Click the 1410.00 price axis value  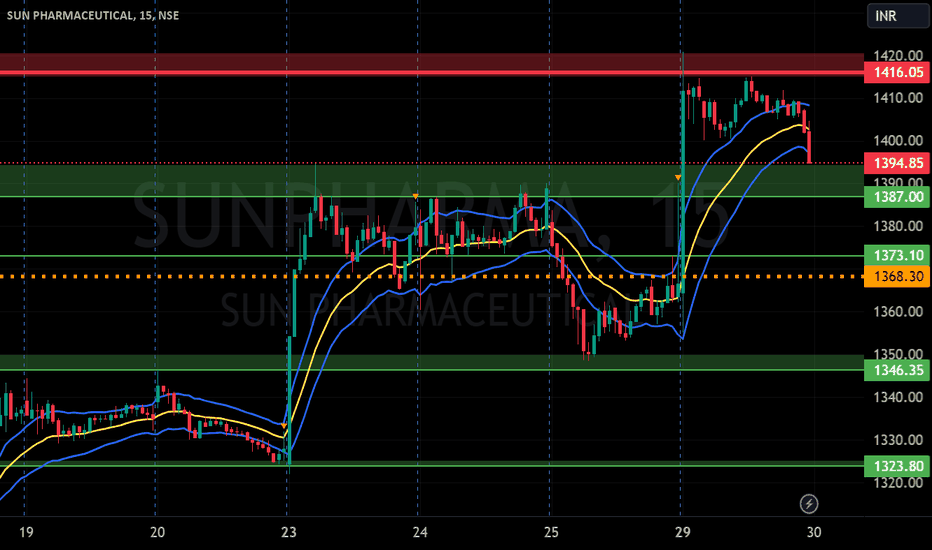898,98
